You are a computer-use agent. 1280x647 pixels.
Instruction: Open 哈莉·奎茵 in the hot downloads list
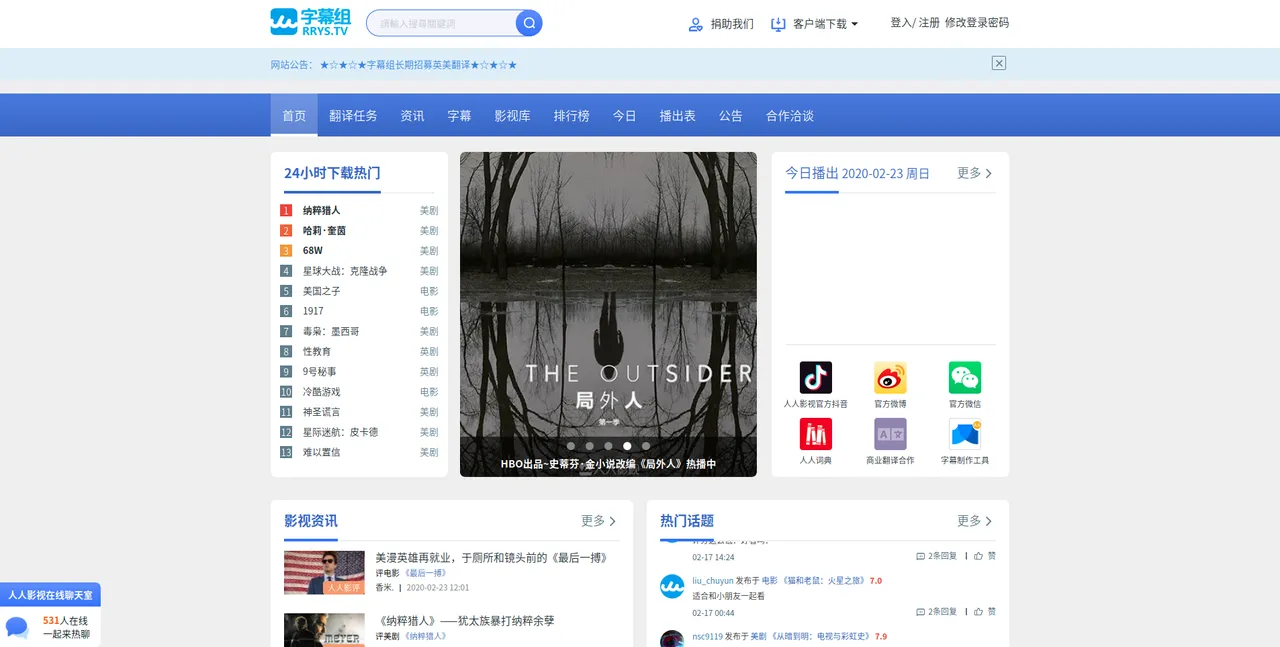(324, 231)
